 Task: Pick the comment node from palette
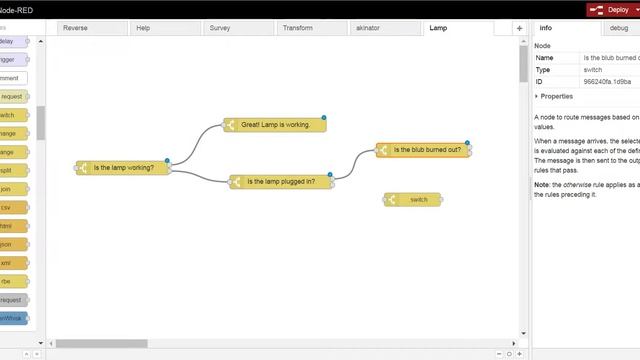[x=13, y=78]
